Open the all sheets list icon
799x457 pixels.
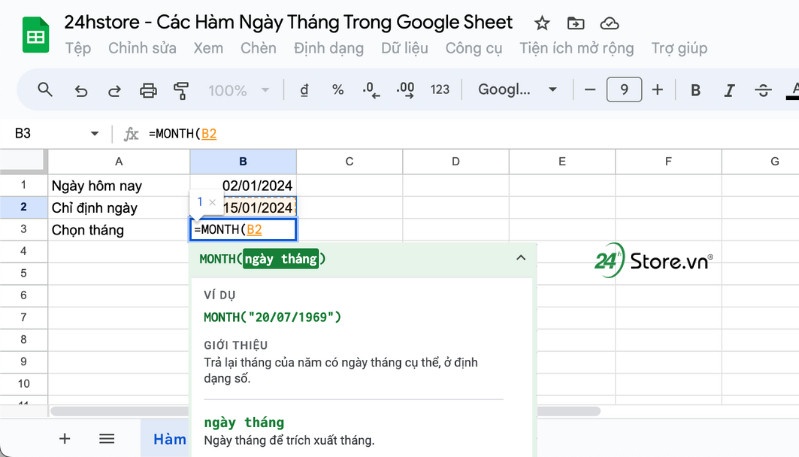[106, 439]
